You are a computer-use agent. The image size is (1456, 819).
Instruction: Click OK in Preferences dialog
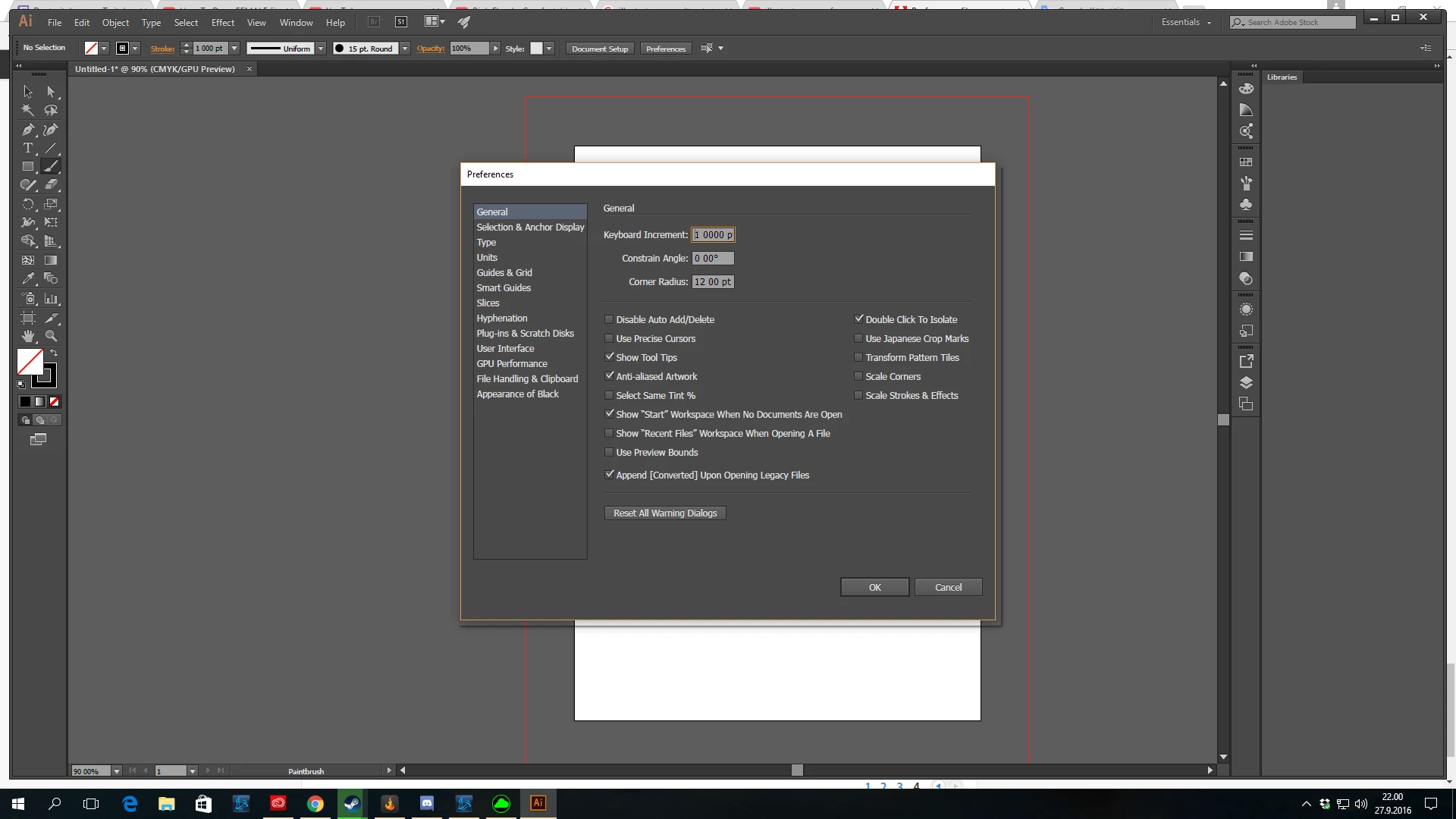point(874,588)
